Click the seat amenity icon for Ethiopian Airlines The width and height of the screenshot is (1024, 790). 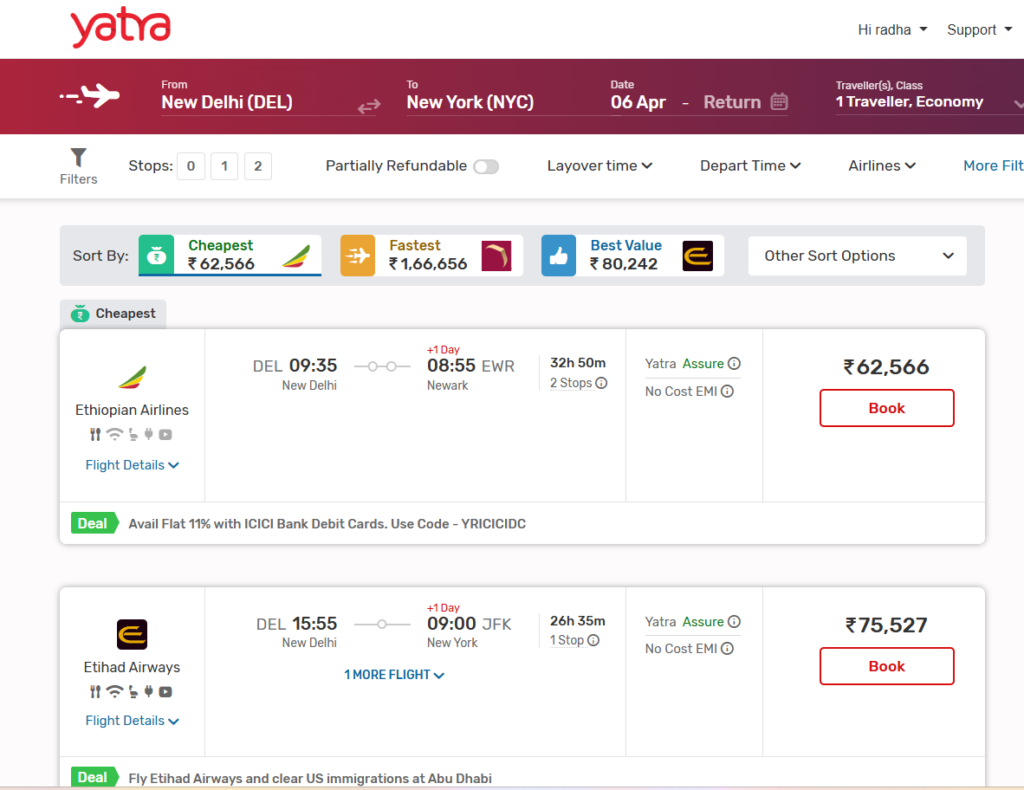point(133,434)
